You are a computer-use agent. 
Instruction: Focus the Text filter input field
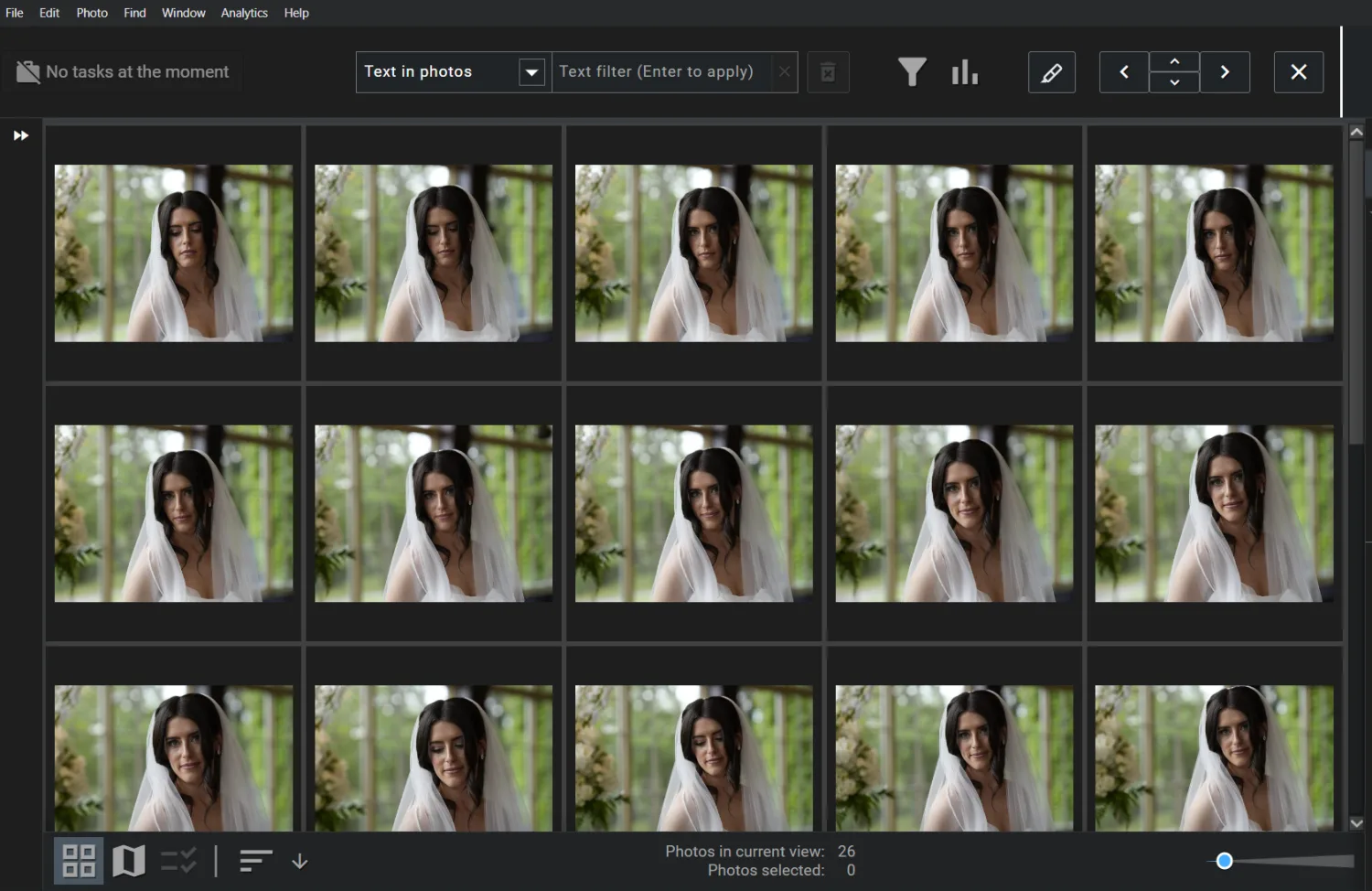point(661,72)
